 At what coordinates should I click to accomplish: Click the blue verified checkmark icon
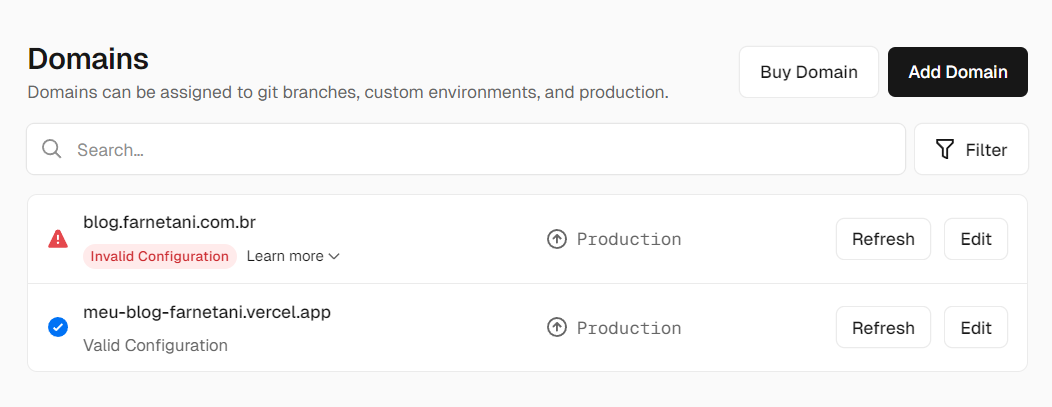click(x=58, y=327)
